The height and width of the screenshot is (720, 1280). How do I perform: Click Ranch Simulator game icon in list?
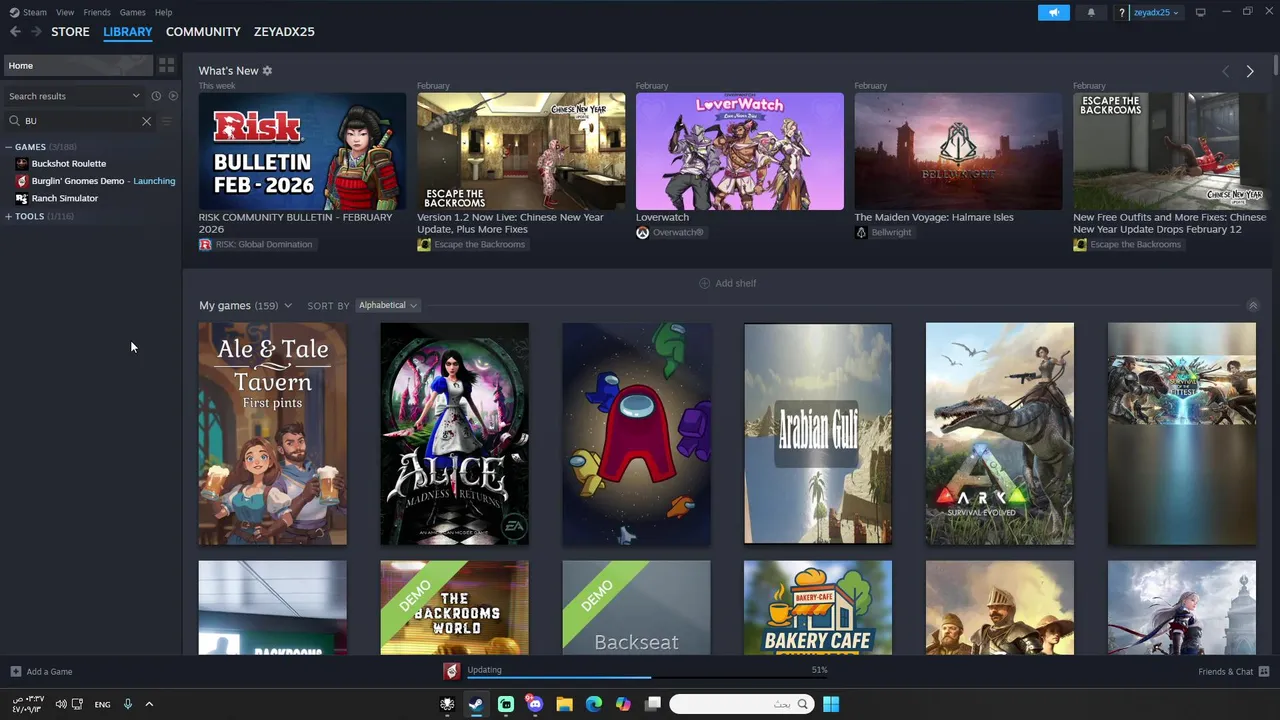pyautogui.click(x=22, y=198)
